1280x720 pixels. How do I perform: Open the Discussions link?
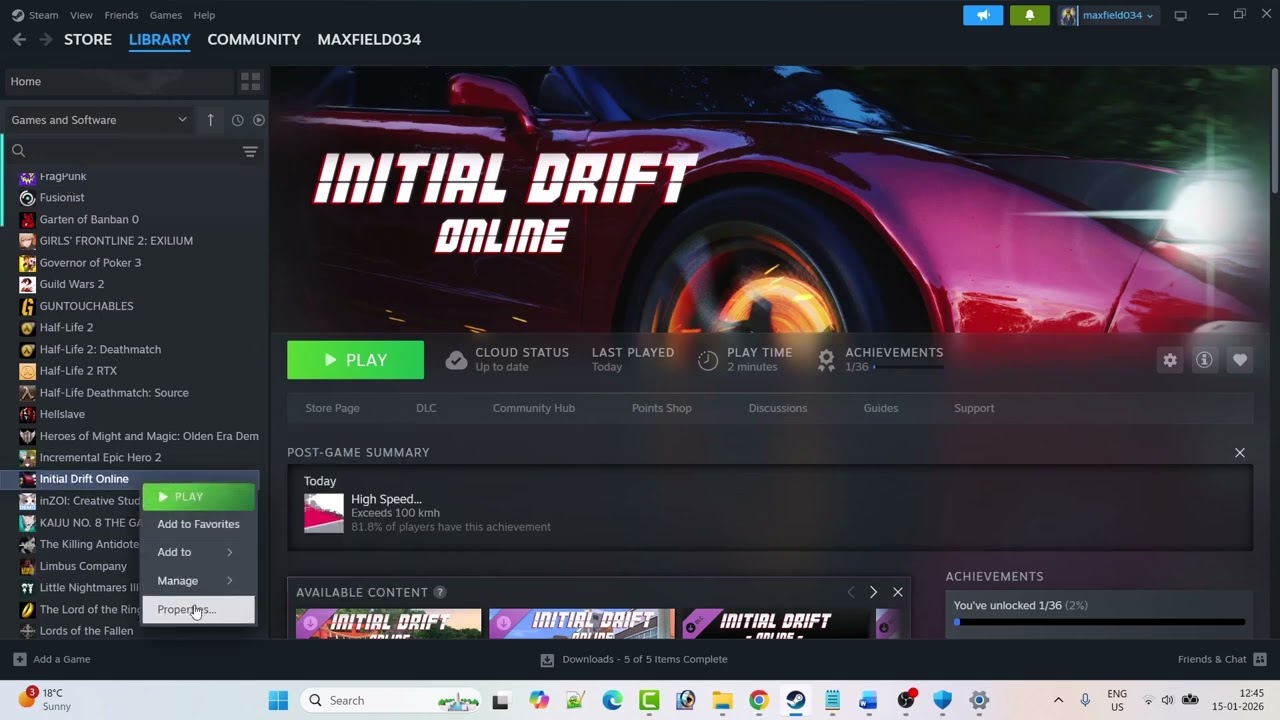coord(778,408)
